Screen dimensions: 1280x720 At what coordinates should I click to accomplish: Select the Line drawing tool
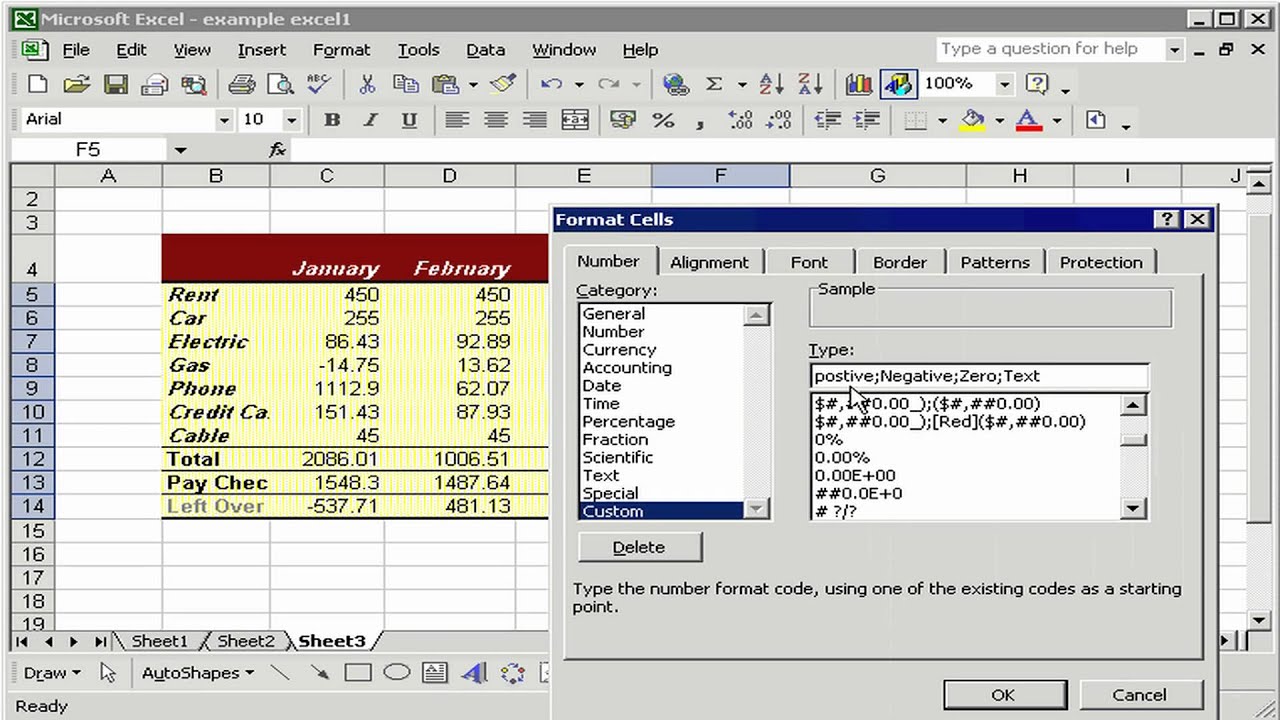(x=281, y=673)
